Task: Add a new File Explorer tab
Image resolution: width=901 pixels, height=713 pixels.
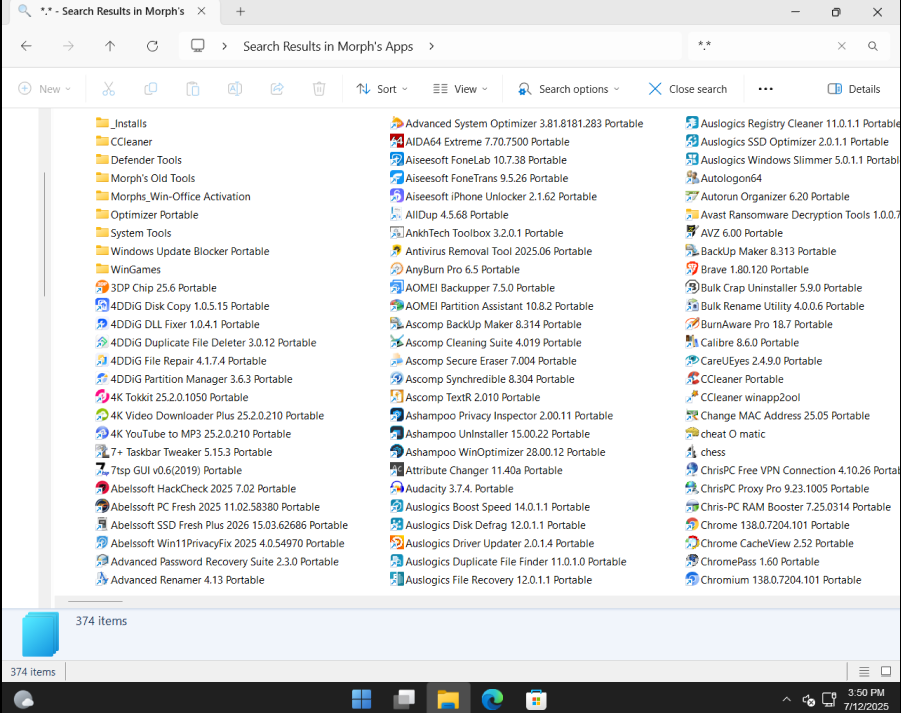Action: (240, 11)
